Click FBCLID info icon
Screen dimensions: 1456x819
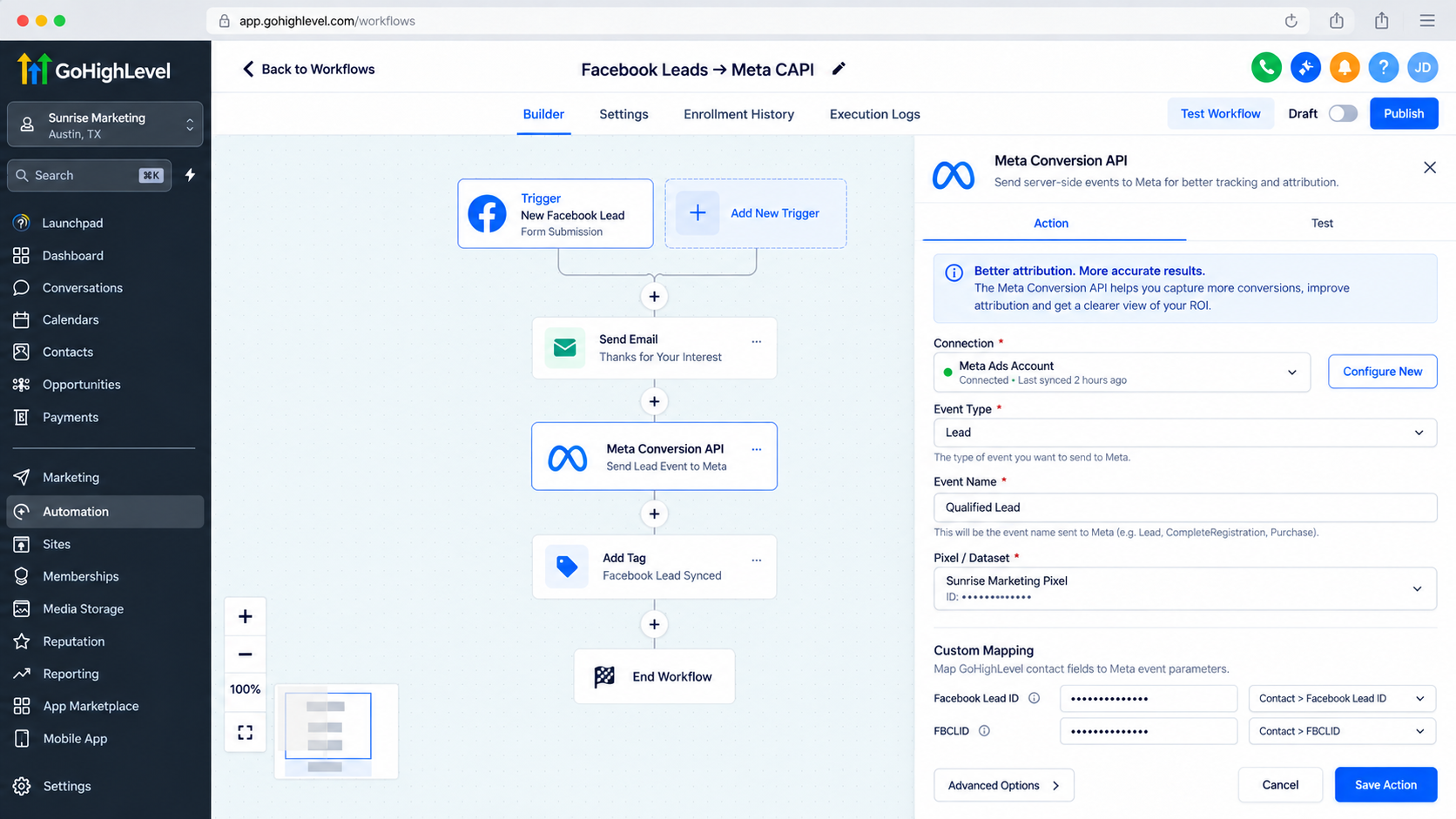[984, 731]
